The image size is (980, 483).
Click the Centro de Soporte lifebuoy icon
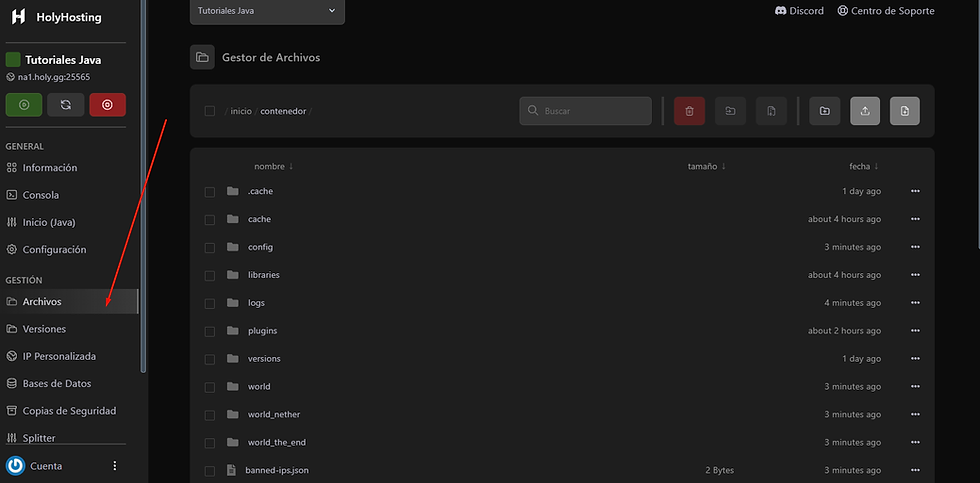coord(842,11)
